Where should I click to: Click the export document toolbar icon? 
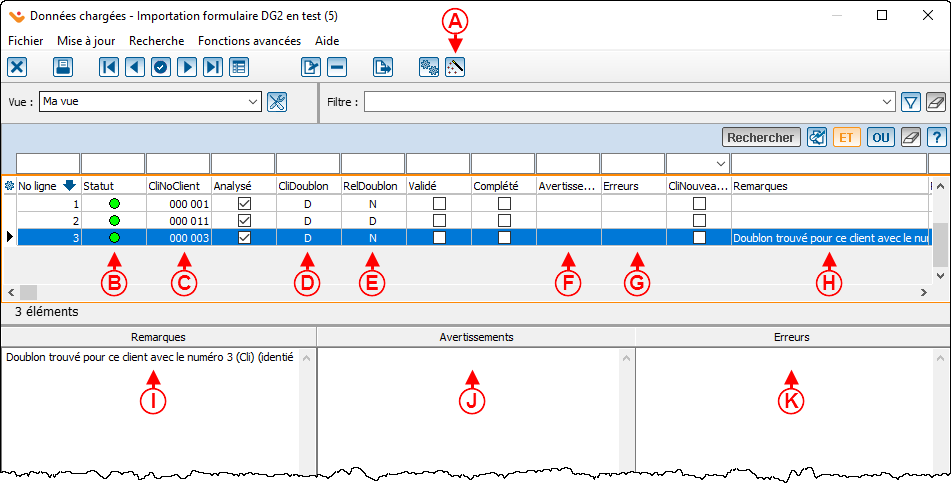[383, 67]
